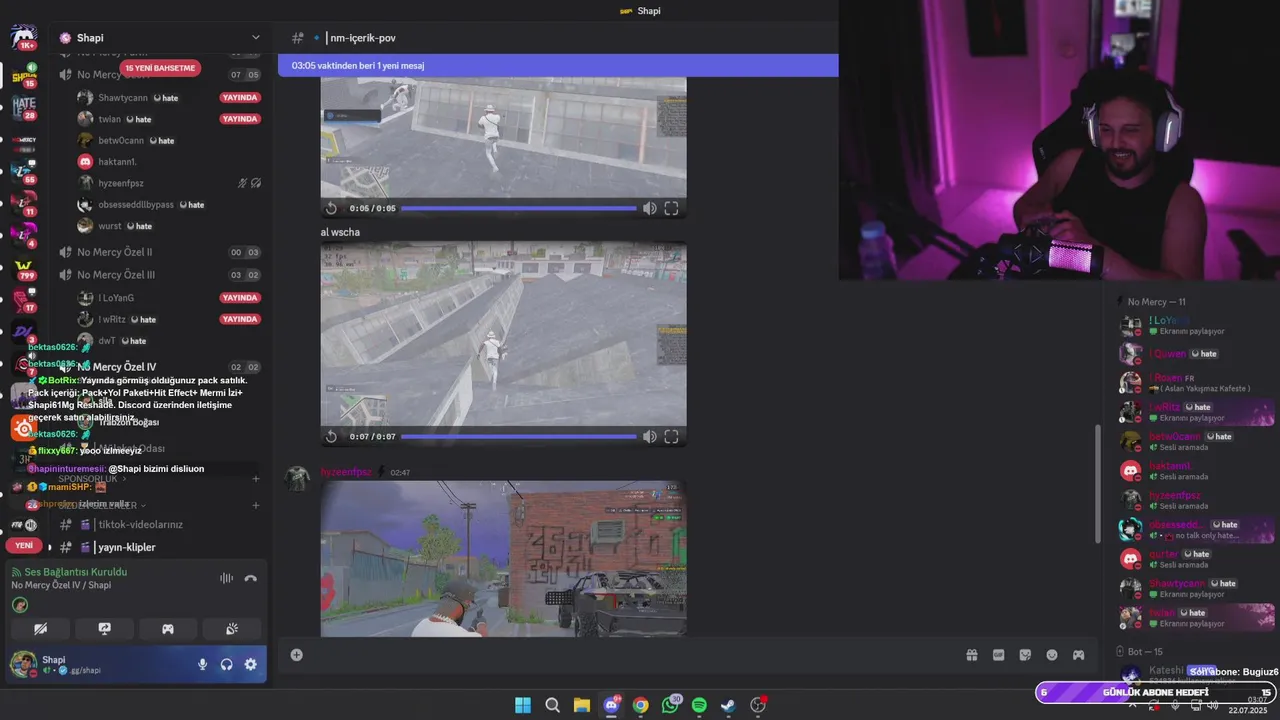The image size is (1280, 720).
Task: Play hyzeenfpsz's posted video thumbnail
Action: click(503, 558)
